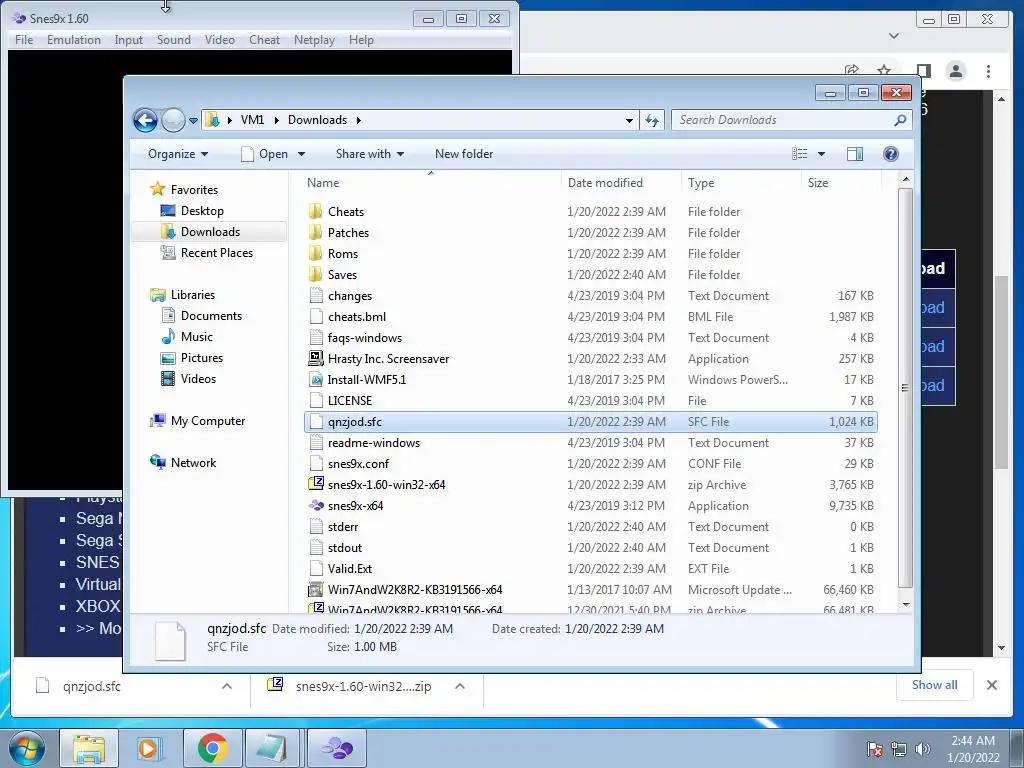Click the file list vertical scrollbar
Viewport: 1024px width, 768px height.
pos(905,388)
